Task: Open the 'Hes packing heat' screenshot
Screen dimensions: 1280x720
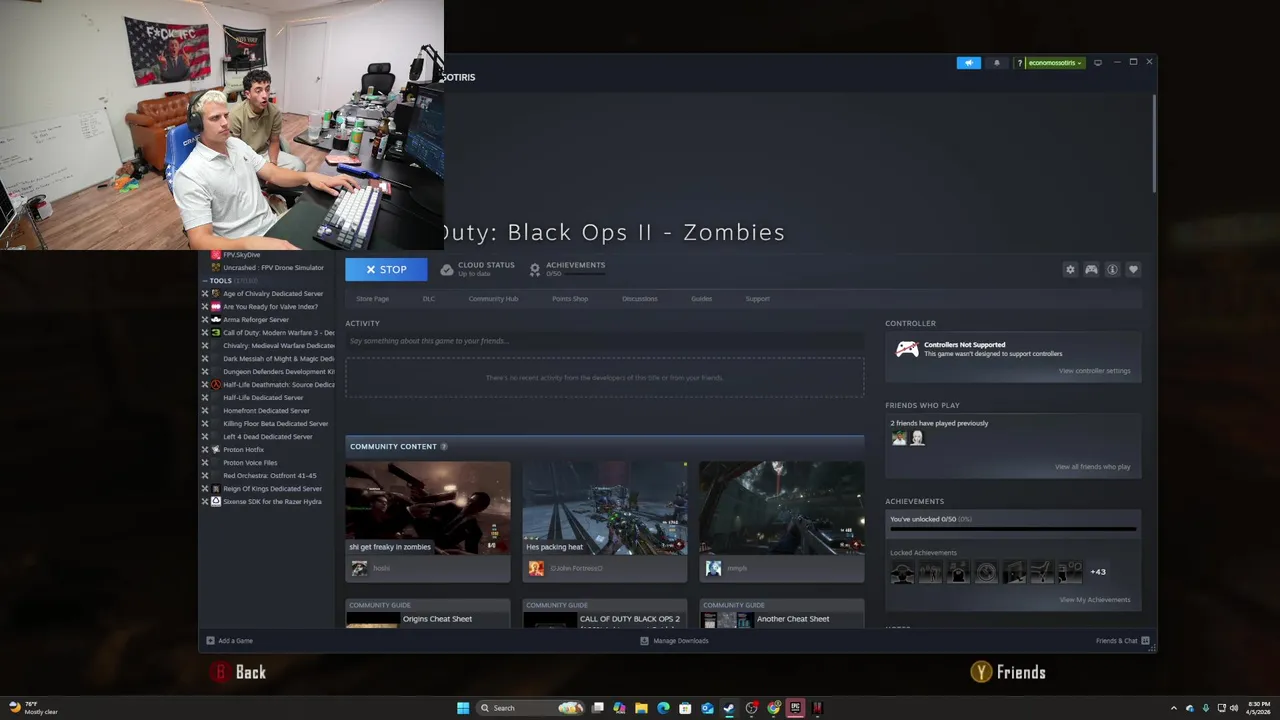Action: coord(605,508)
